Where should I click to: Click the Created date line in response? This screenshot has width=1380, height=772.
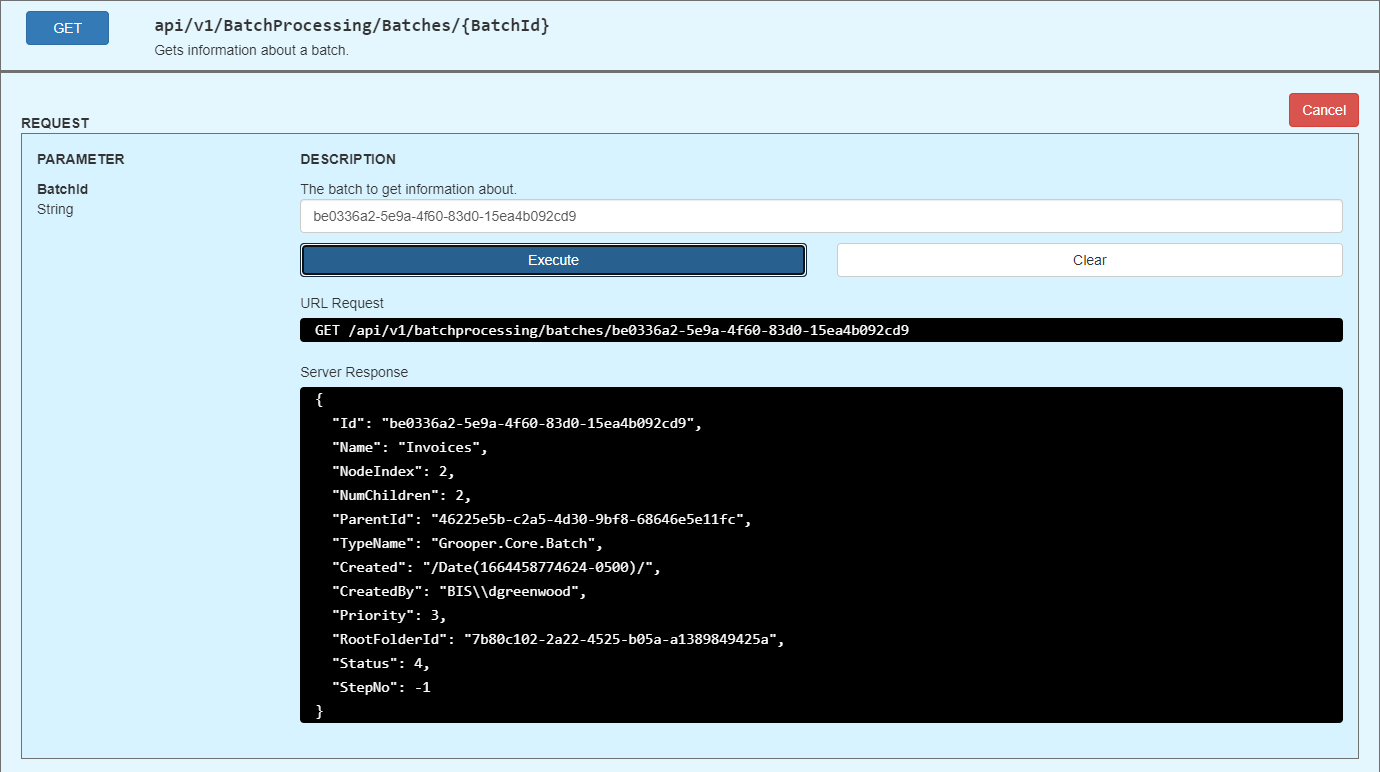pos(496,567)
